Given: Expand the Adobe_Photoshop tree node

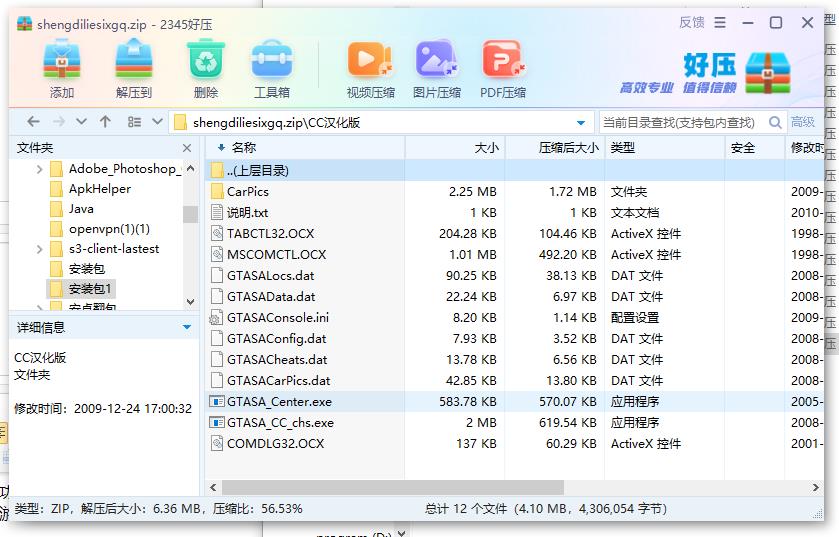Looking at the screenshot, I should coord(39,169).
